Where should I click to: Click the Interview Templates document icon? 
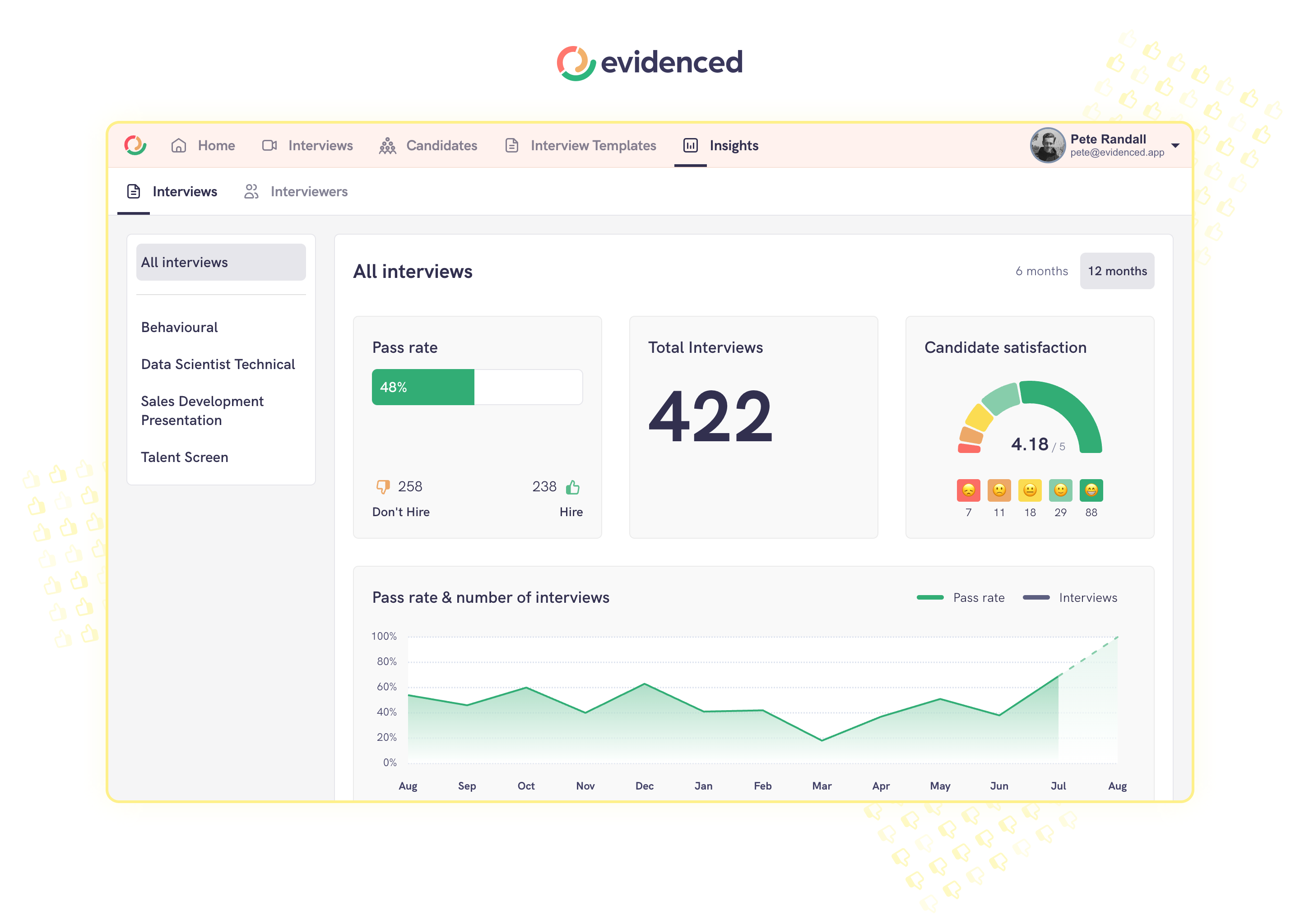pos(512,146)
